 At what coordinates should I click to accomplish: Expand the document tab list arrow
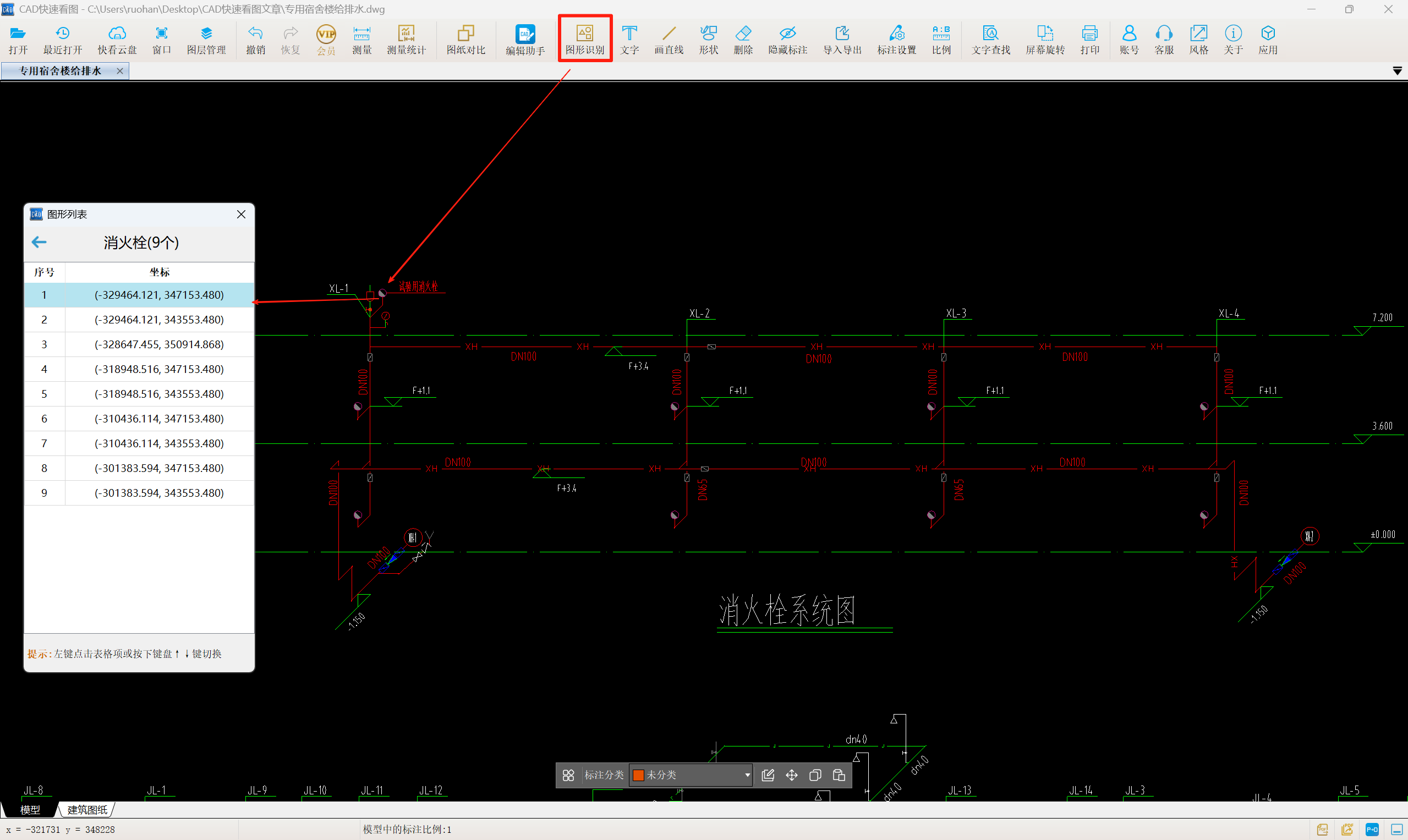(1396, 71)
